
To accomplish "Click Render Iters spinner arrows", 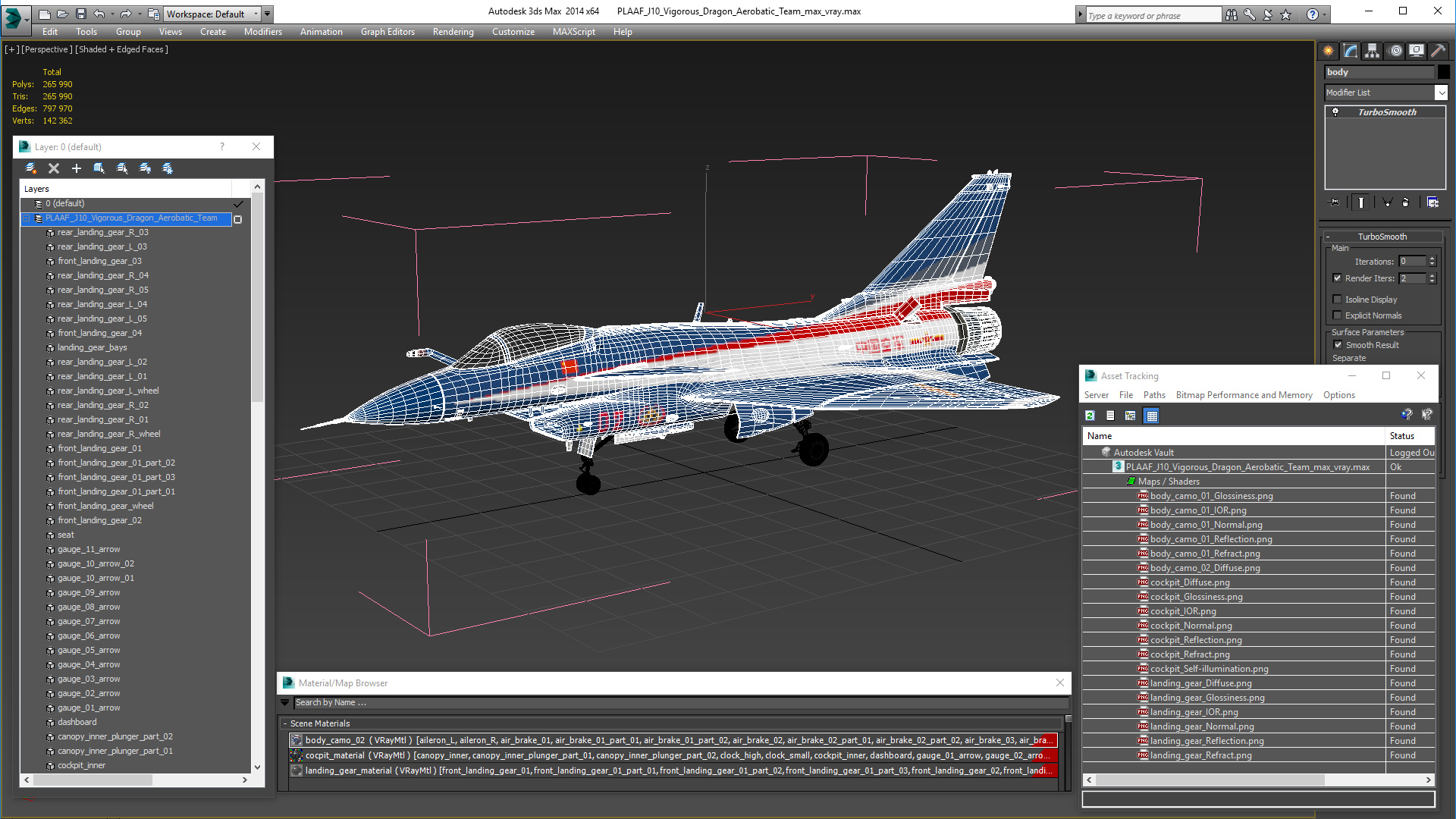I will [x=1432, y=278].
